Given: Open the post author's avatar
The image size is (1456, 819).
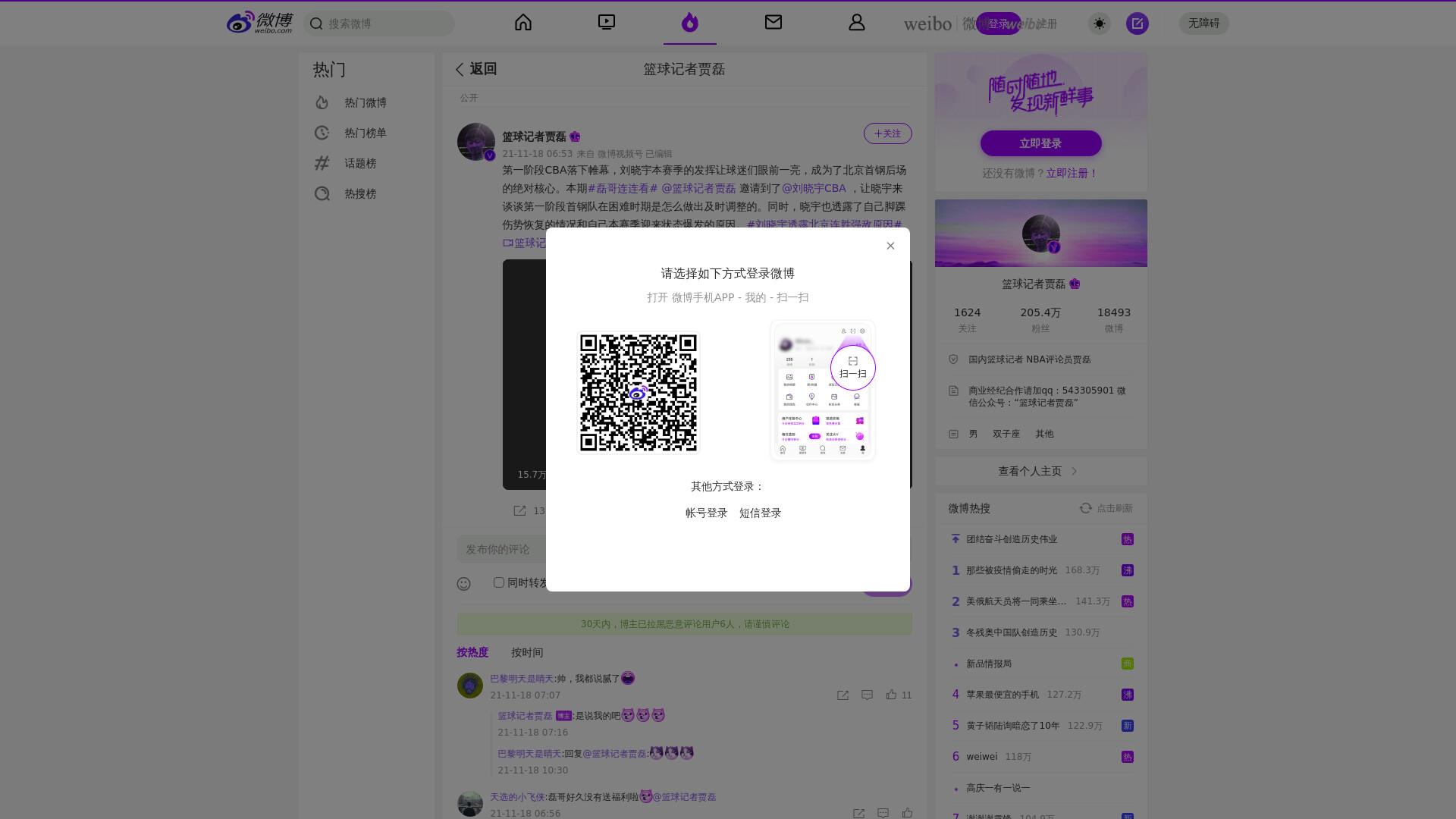Looking at the screenshot, I should point(476,142).
